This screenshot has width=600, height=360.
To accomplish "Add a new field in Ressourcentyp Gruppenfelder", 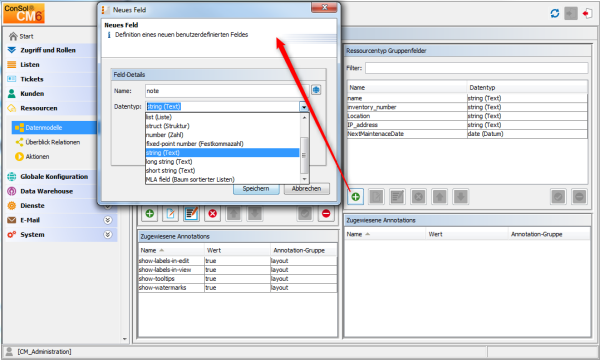I will point(355,197).
